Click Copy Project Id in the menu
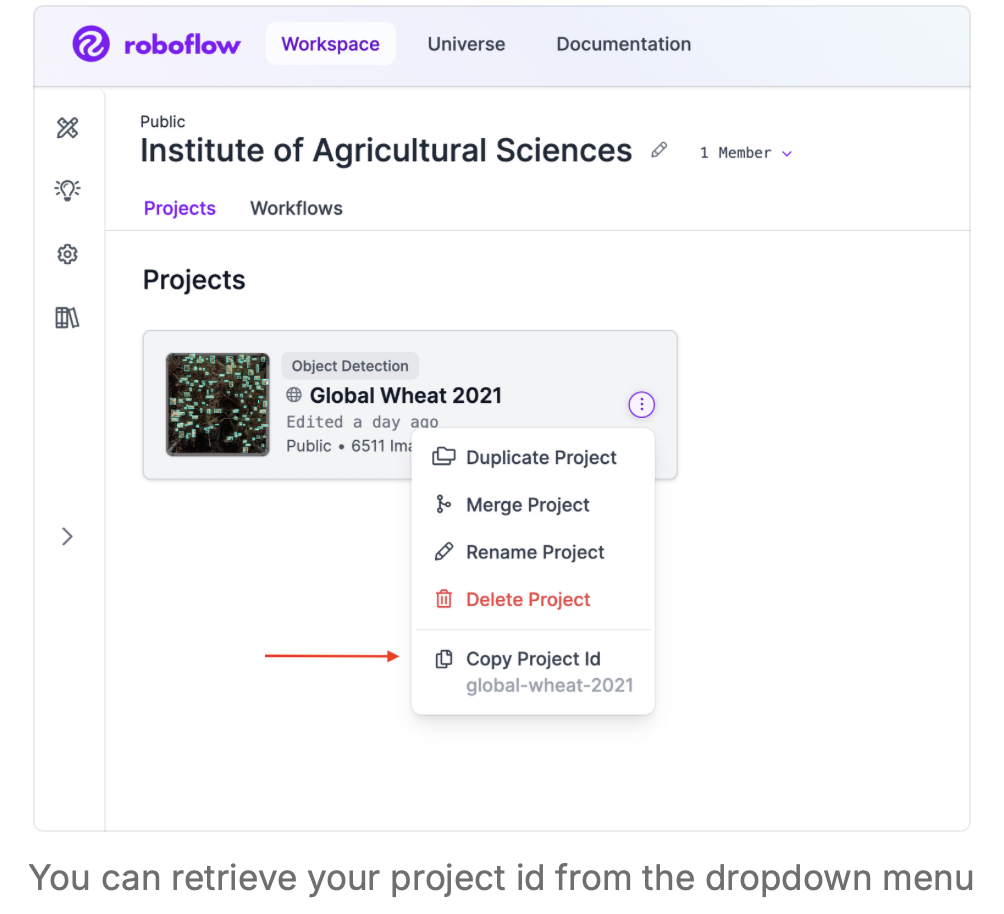The width and height of the screenshot is (1004, 914). pos(533,659)
